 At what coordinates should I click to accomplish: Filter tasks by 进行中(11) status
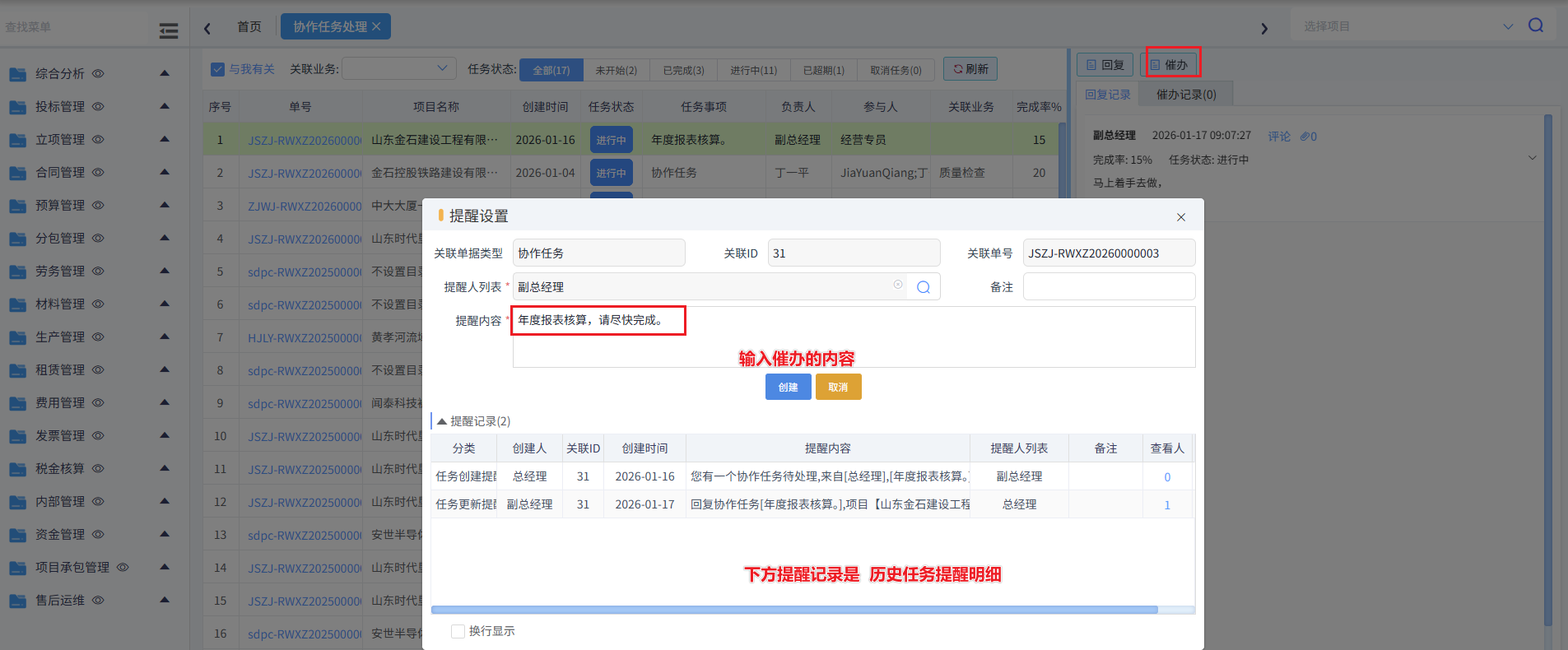753,70
